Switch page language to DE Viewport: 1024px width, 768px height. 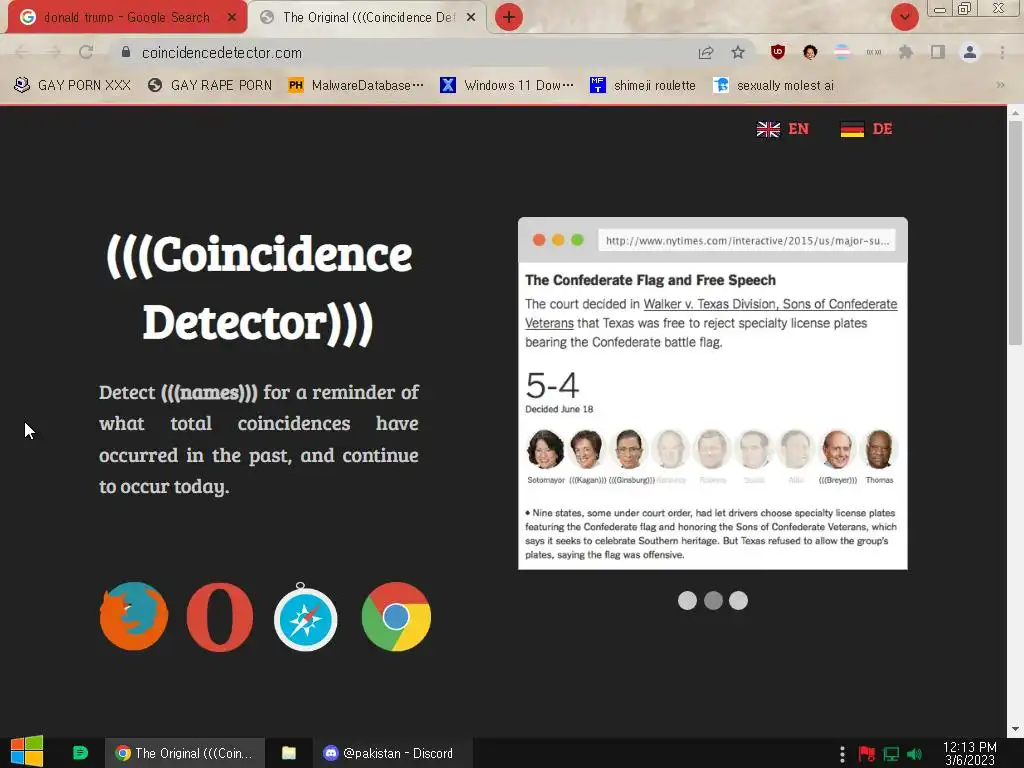coord(882,129)
